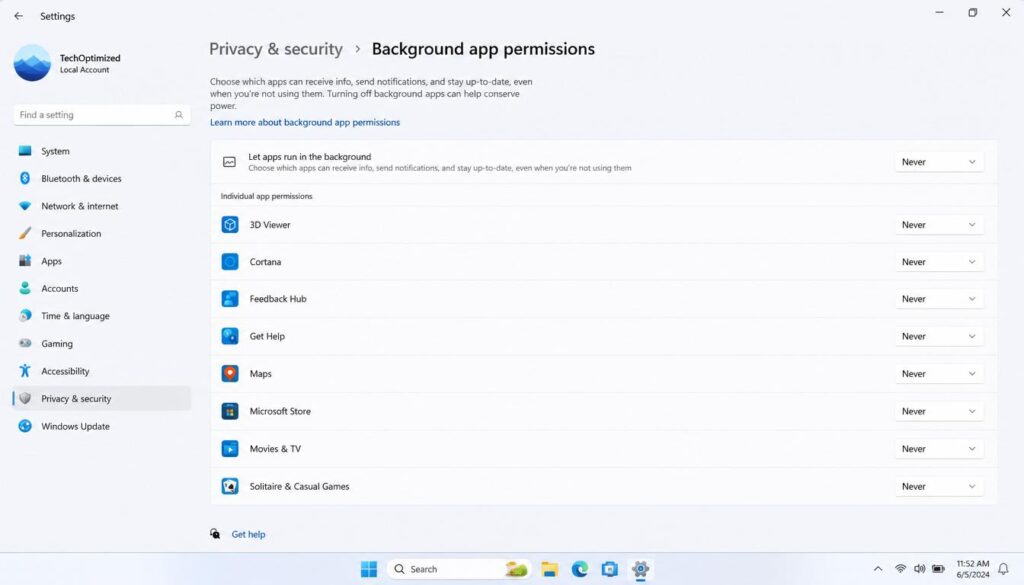Click the volume speaker icon in the tray
Screen dimensions: 1024x585
click(920, 569)
